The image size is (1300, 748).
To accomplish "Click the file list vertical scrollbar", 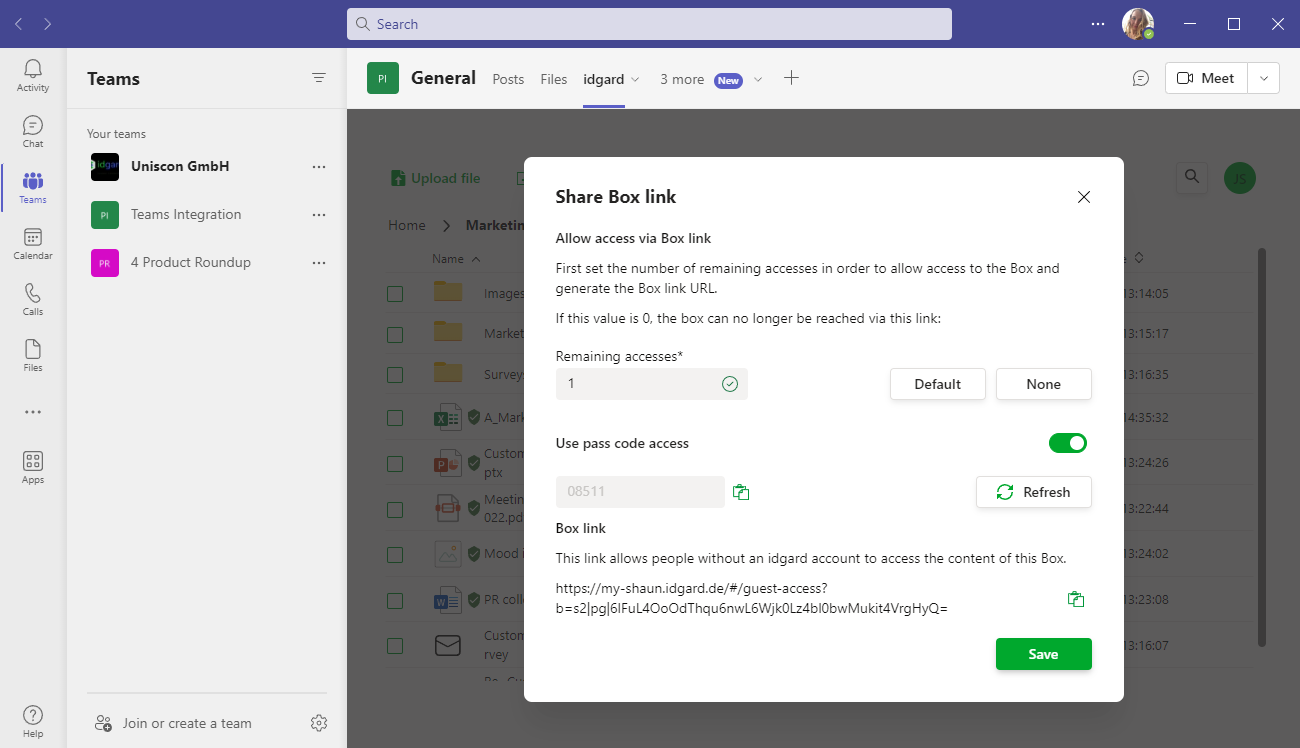I will [x=1262, y=446].
